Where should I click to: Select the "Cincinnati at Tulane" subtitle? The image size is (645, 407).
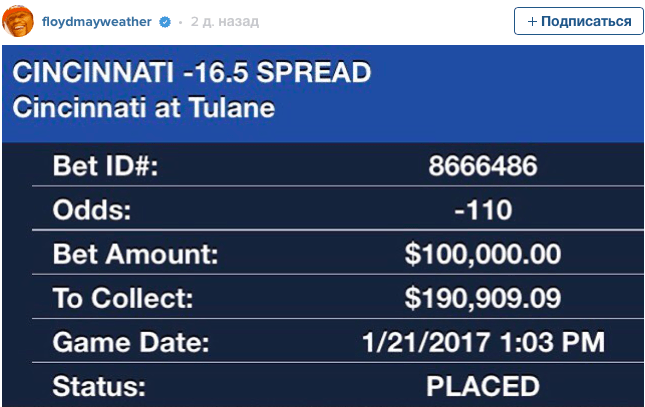pyautogui.click(x=144, y=108)
